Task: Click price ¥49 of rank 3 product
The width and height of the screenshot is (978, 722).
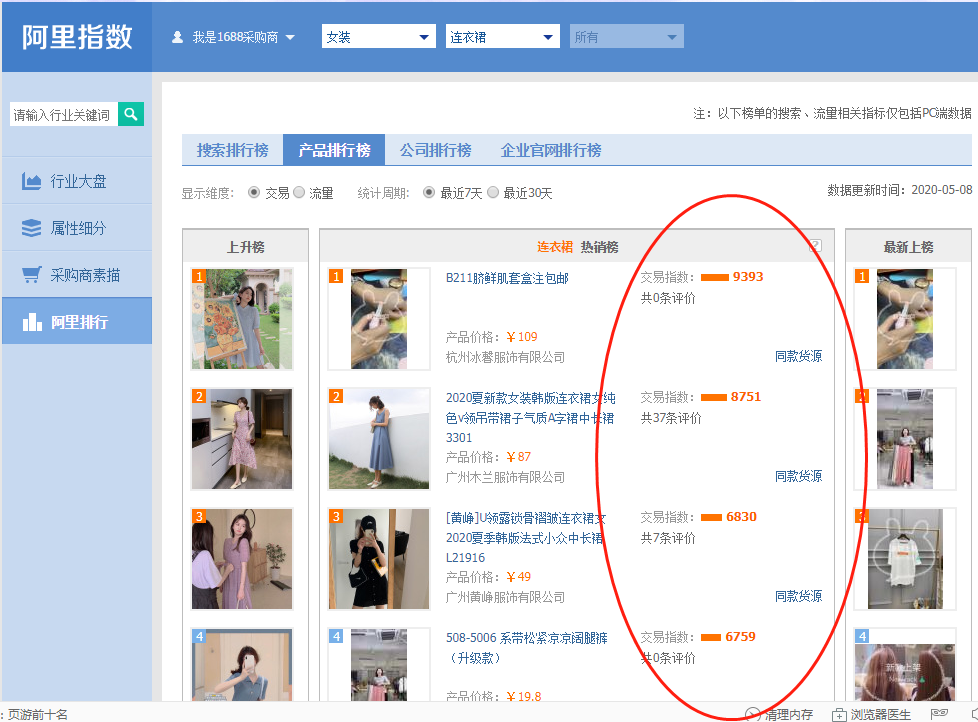Action: point(519,577)
